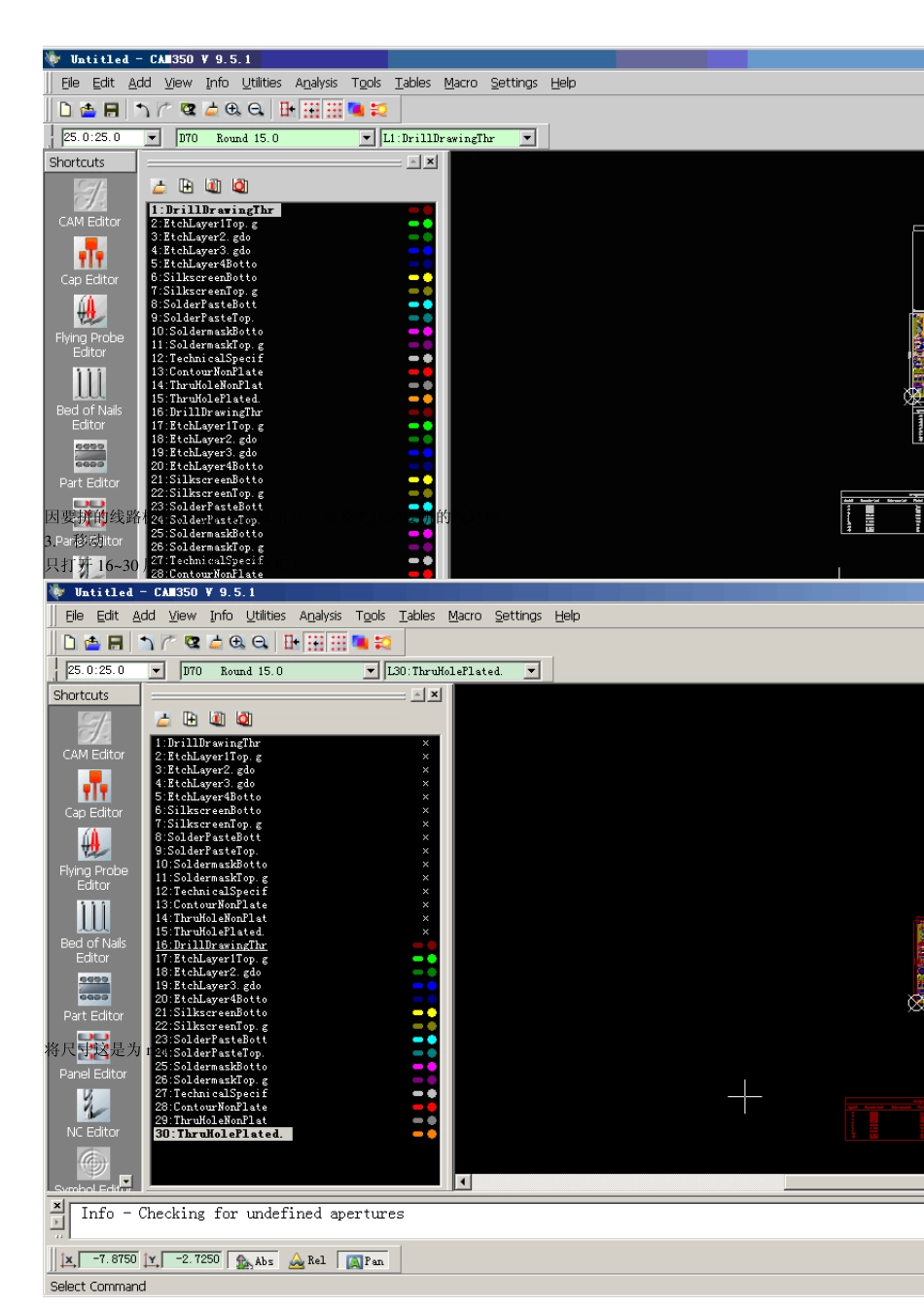This screenshot has width=924, height=1307.
Task: Click New file icon in upper window
Action: [x=65, y=110]
